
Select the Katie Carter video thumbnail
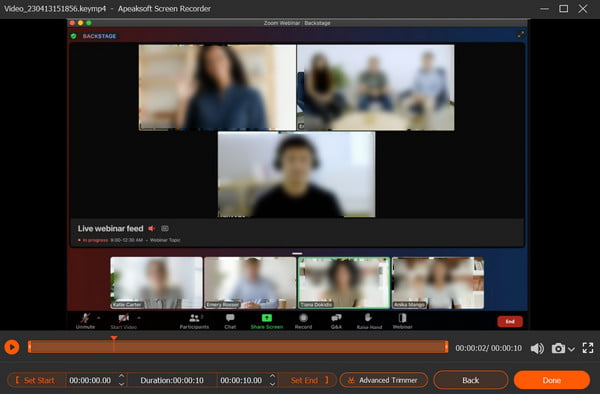pyautogui.click(x=156, y=283)
